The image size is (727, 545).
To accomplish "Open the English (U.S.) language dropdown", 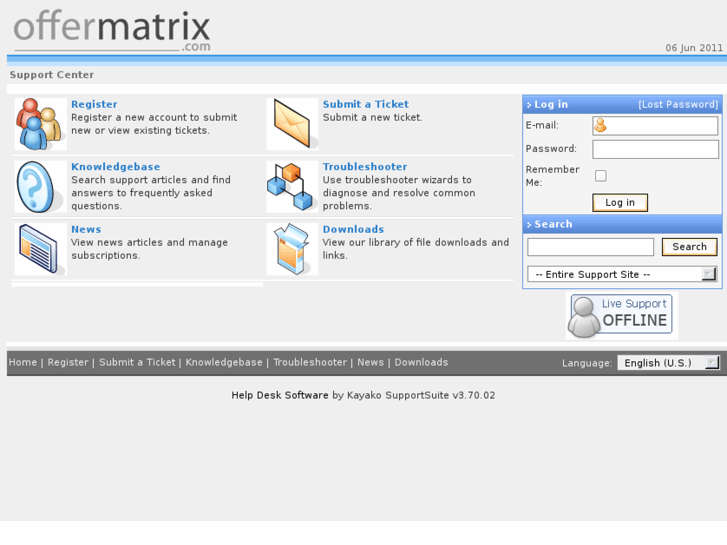I will 668,363.
